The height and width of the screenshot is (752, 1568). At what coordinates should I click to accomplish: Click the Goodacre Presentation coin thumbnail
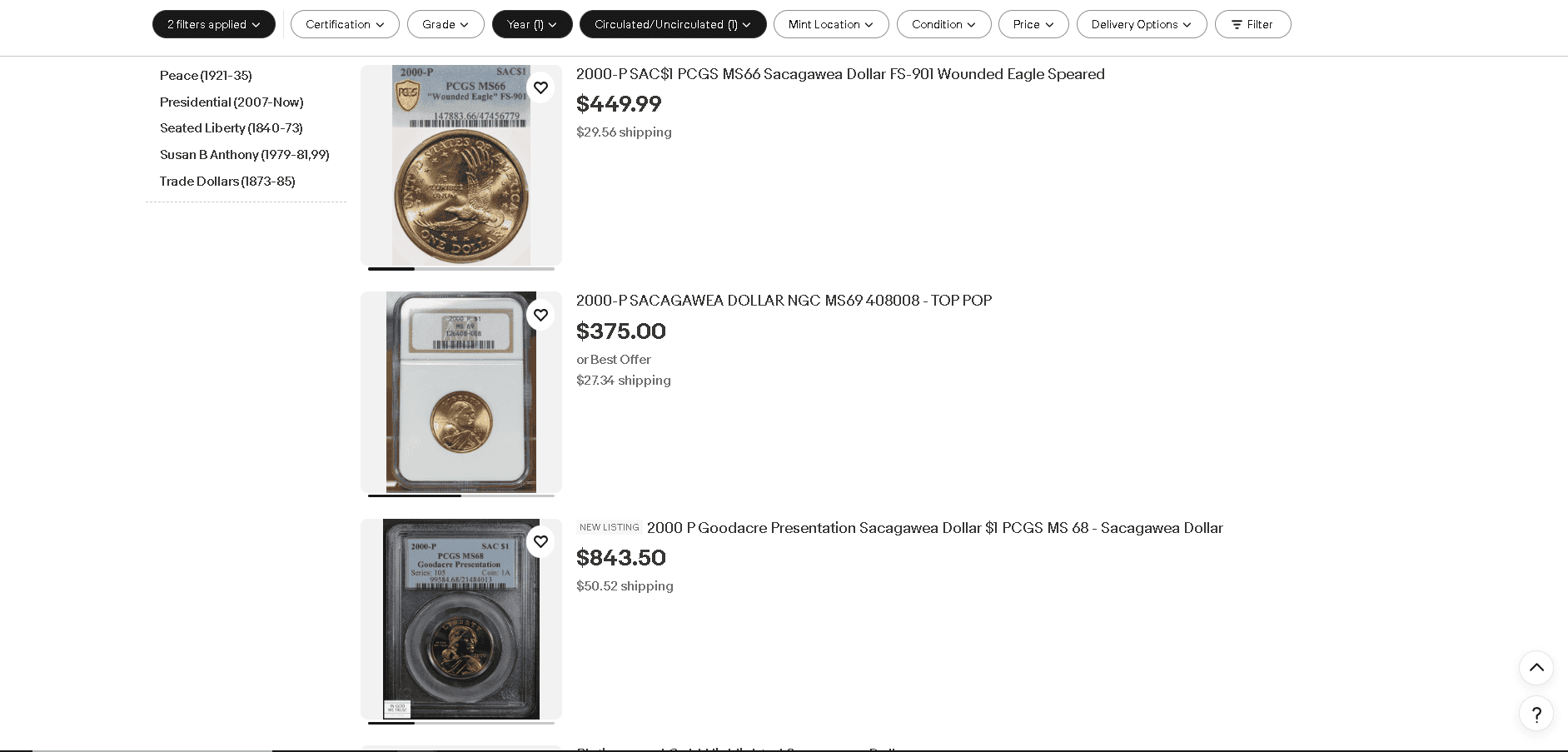pyautogui.click(x=460, y=618)
